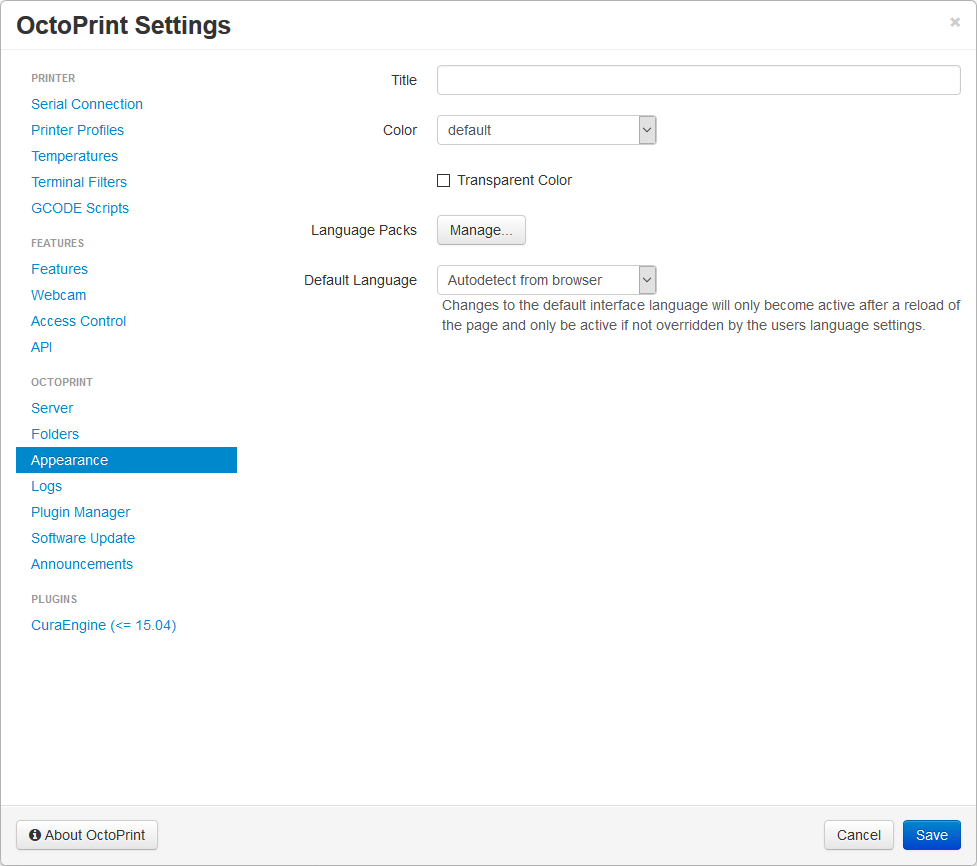This screenshot has height=866, width=977.
Task: Go to Folders settings
Action: [x=55, y=434]
